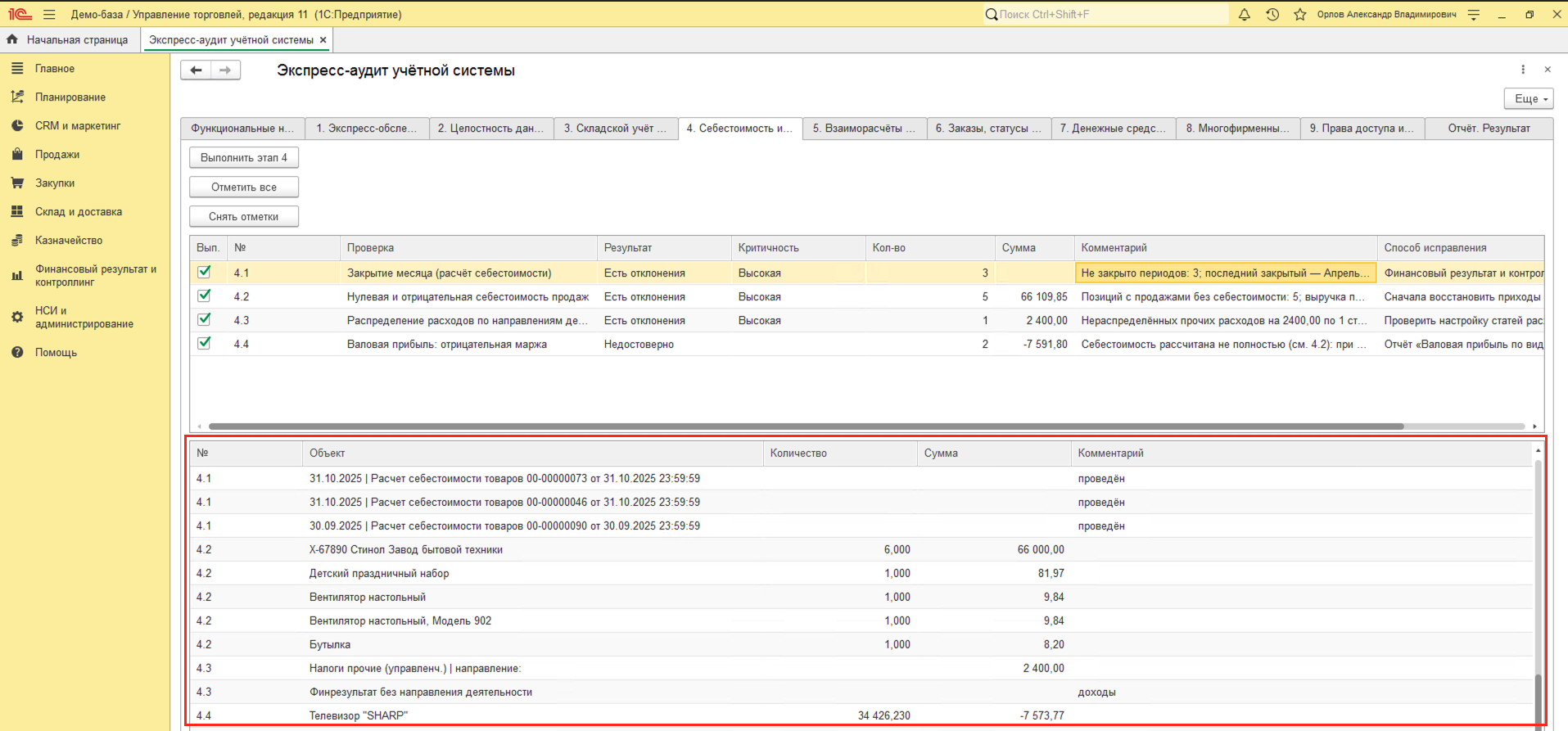The width and height of the screenshot is (1568, 731).
Task: Close the form with the X icon
Action: (x=1548, y=70)
